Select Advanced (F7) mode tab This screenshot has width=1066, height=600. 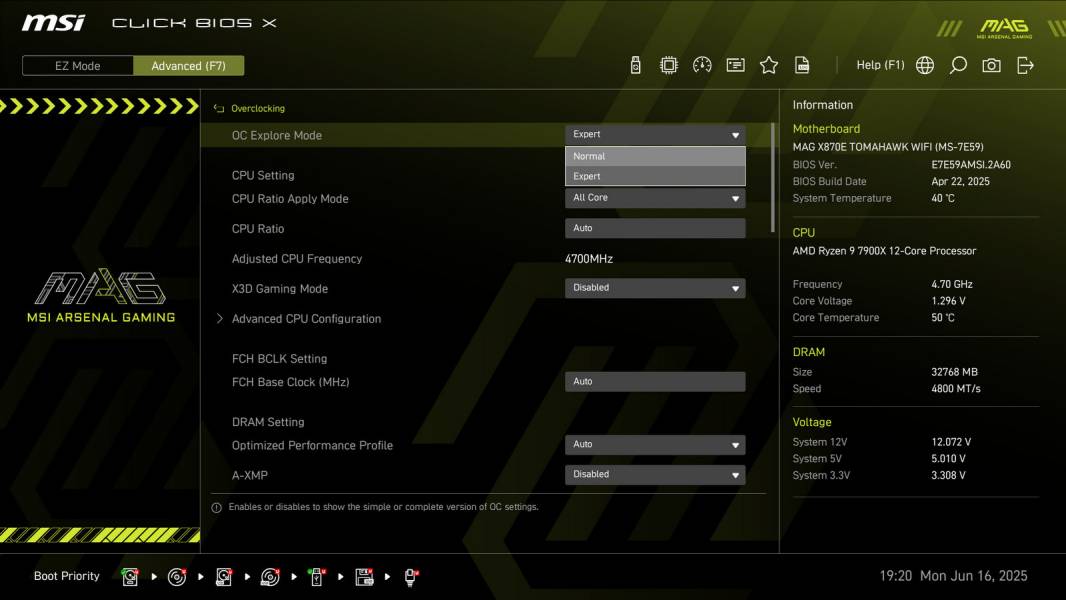click(188, 66)
